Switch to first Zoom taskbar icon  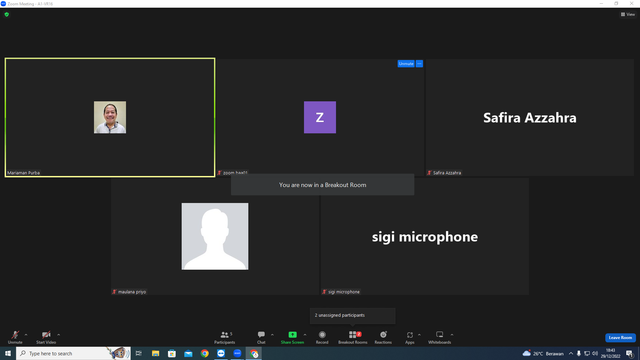221,353
